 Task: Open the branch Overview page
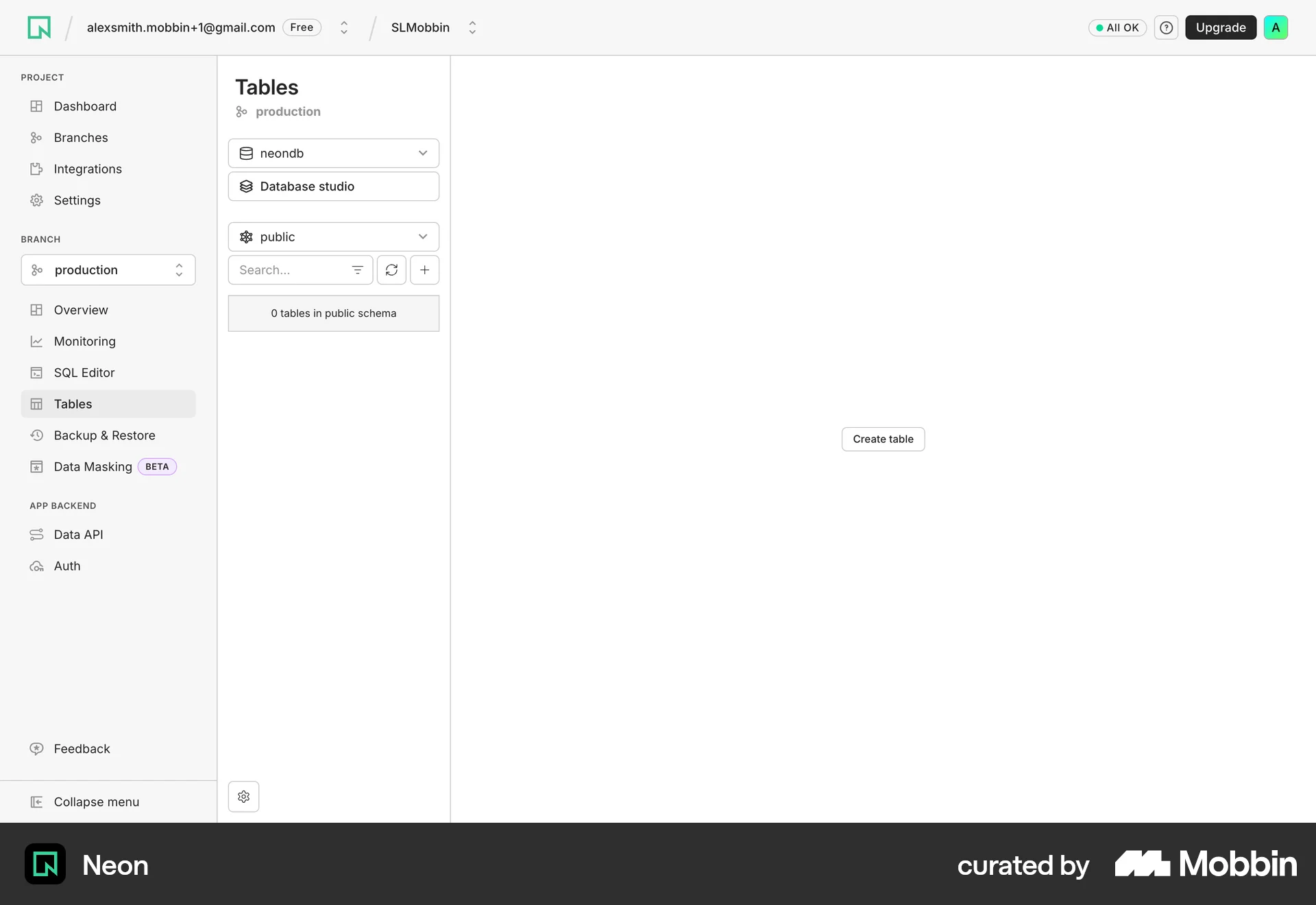tap(108, 310)
